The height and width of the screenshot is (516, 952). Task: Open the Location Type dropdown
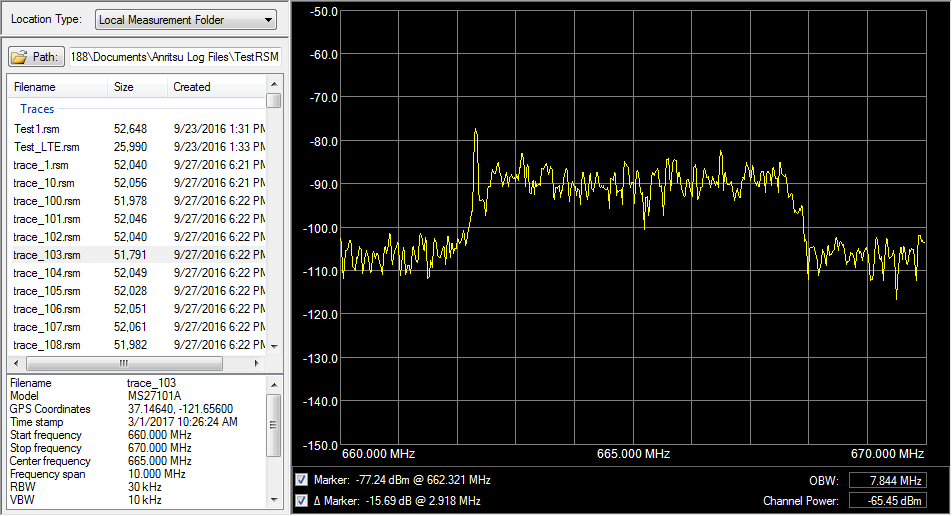[x=186, y=20]
